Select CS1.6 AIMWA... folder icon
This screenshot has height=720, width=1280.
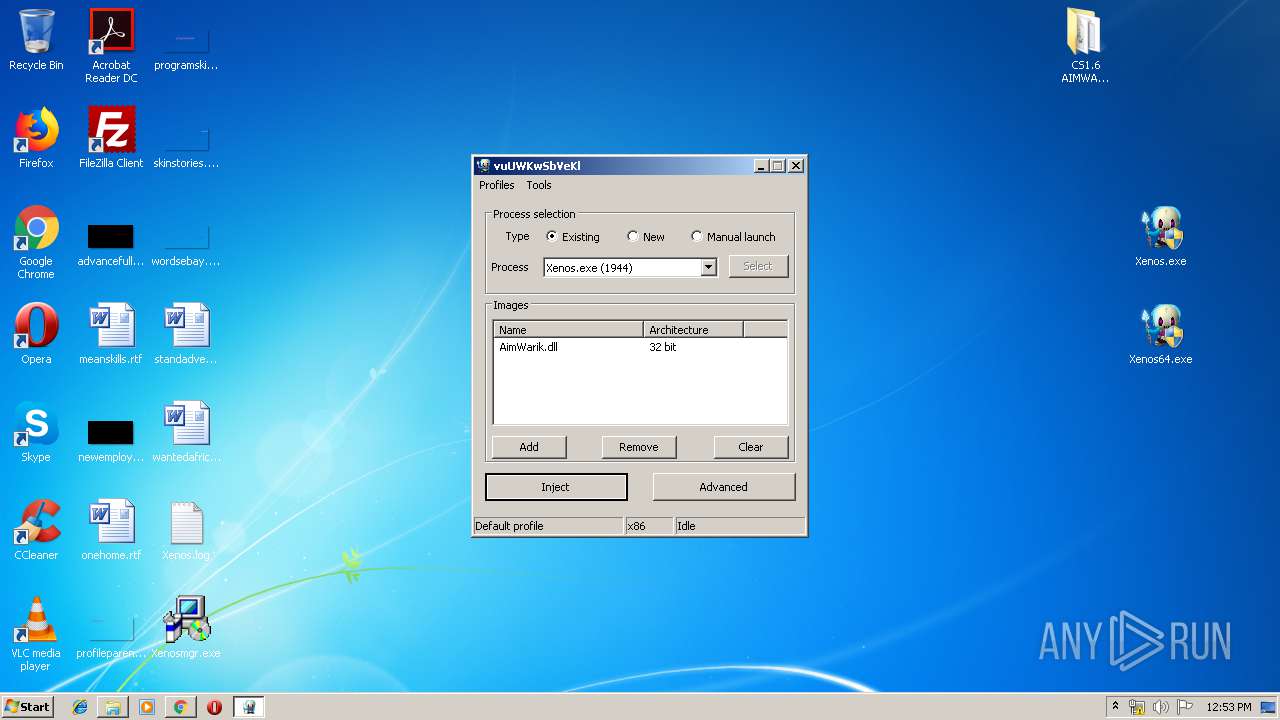tap(1085, 46)
